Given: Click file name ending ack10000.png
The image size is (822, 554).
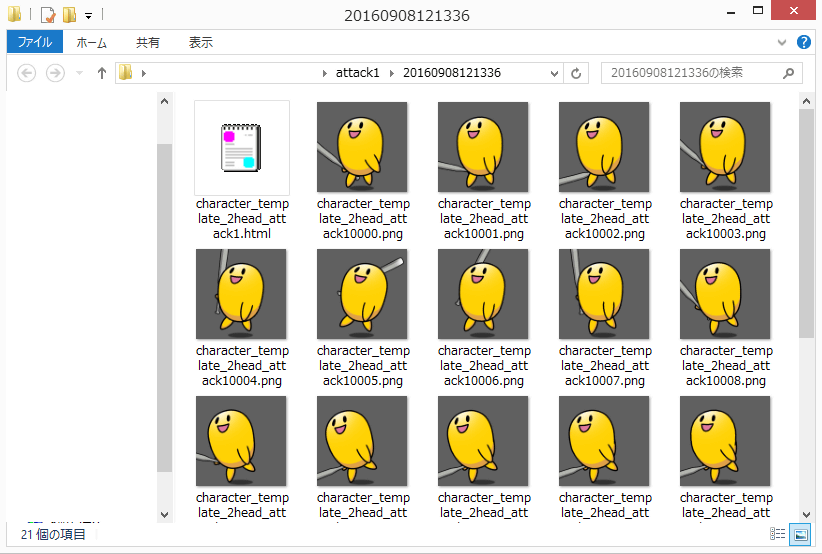Looking at the screenshot, I should click(x=363, y=219).
